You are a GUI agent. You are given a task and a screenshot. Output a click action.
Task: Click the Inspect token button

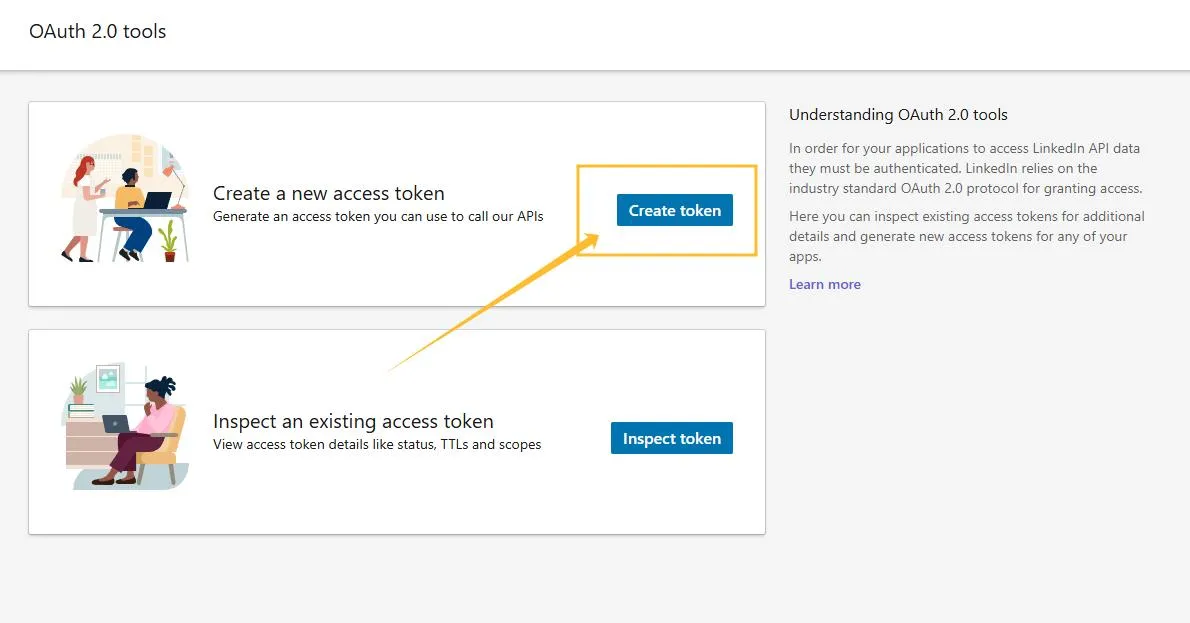click(x=671, y=438)
